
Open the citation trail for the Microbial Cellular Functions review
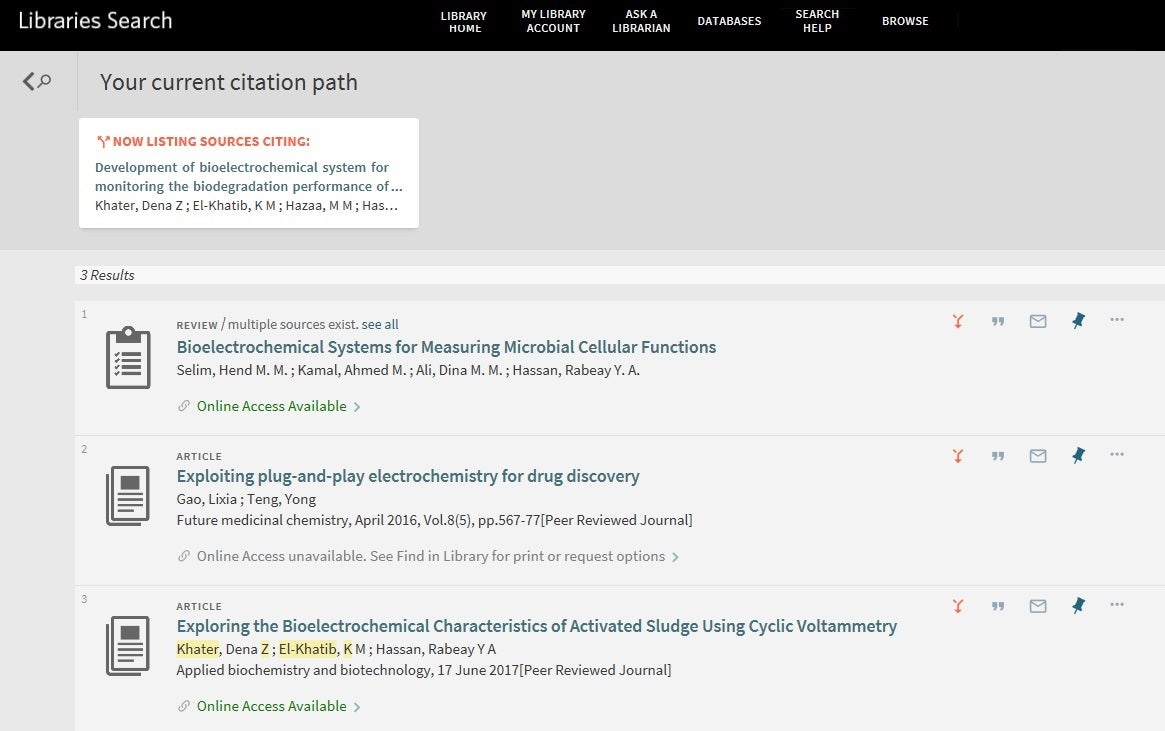click(x=958, y=320)
